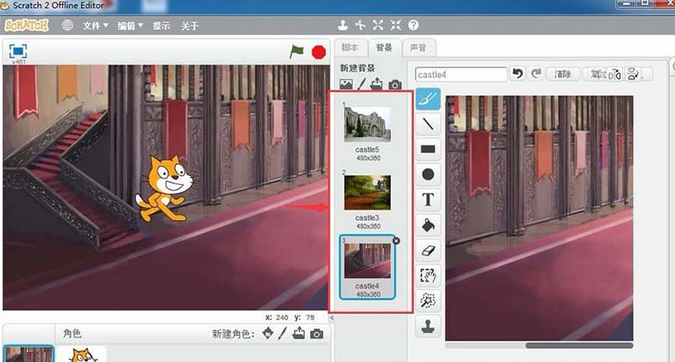Choose backdrop from library icon

[x=346, y=84]
